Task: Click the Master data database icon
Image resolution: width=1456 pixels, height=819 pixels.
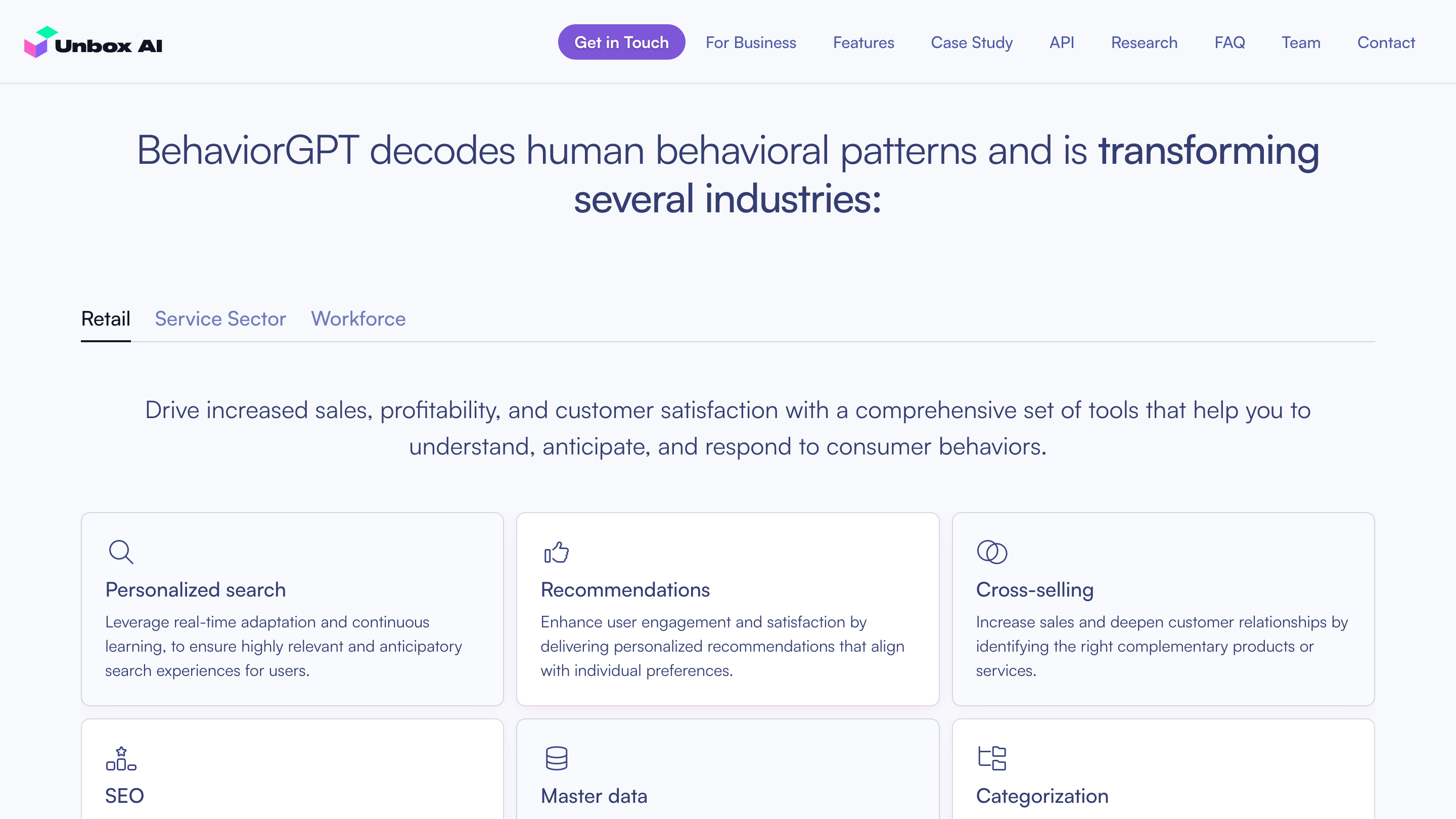Action: click(x=556, y=758)
